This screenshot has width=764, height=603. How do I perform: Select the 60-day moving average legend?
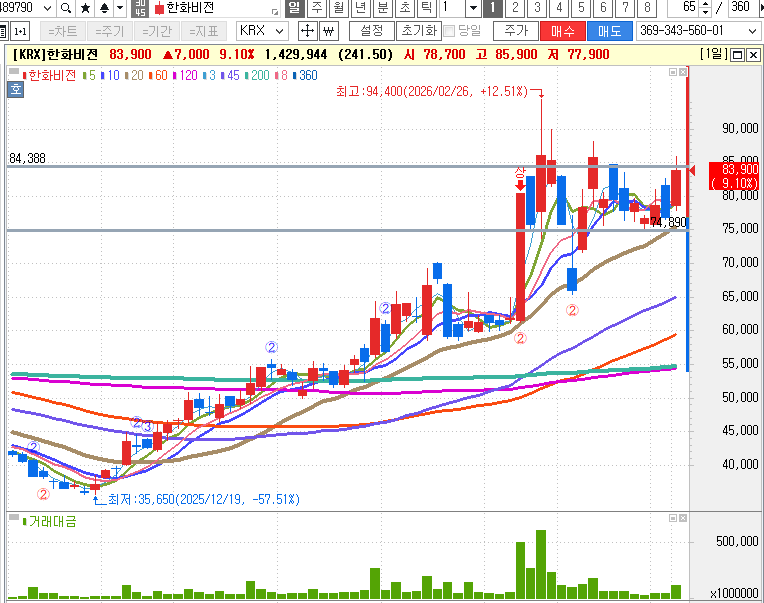tap(158, 75)
